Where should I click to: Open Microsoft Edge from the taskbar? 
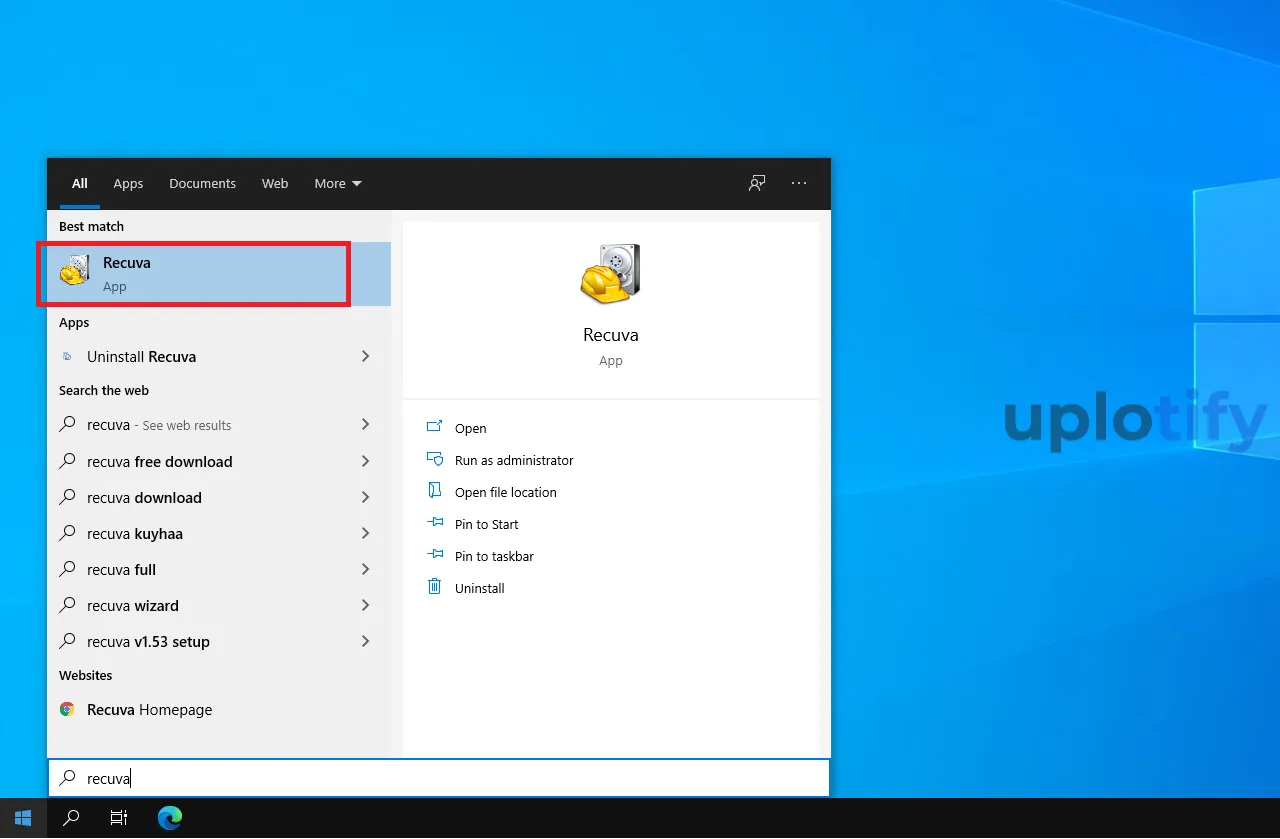[170, 818]
